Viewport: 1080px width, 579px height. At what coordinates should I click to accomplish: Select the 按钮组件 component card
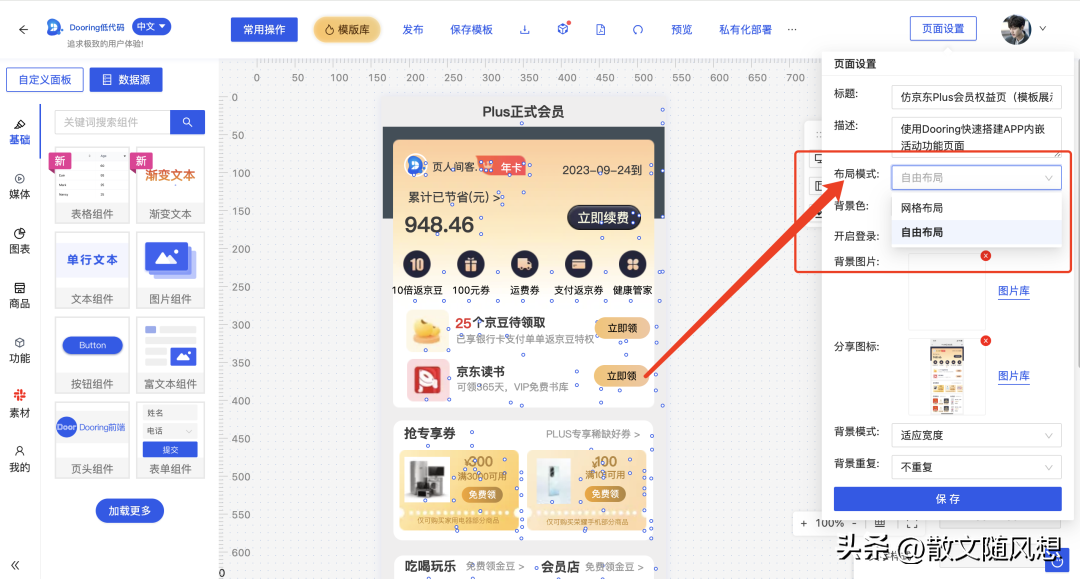point(92,355)
